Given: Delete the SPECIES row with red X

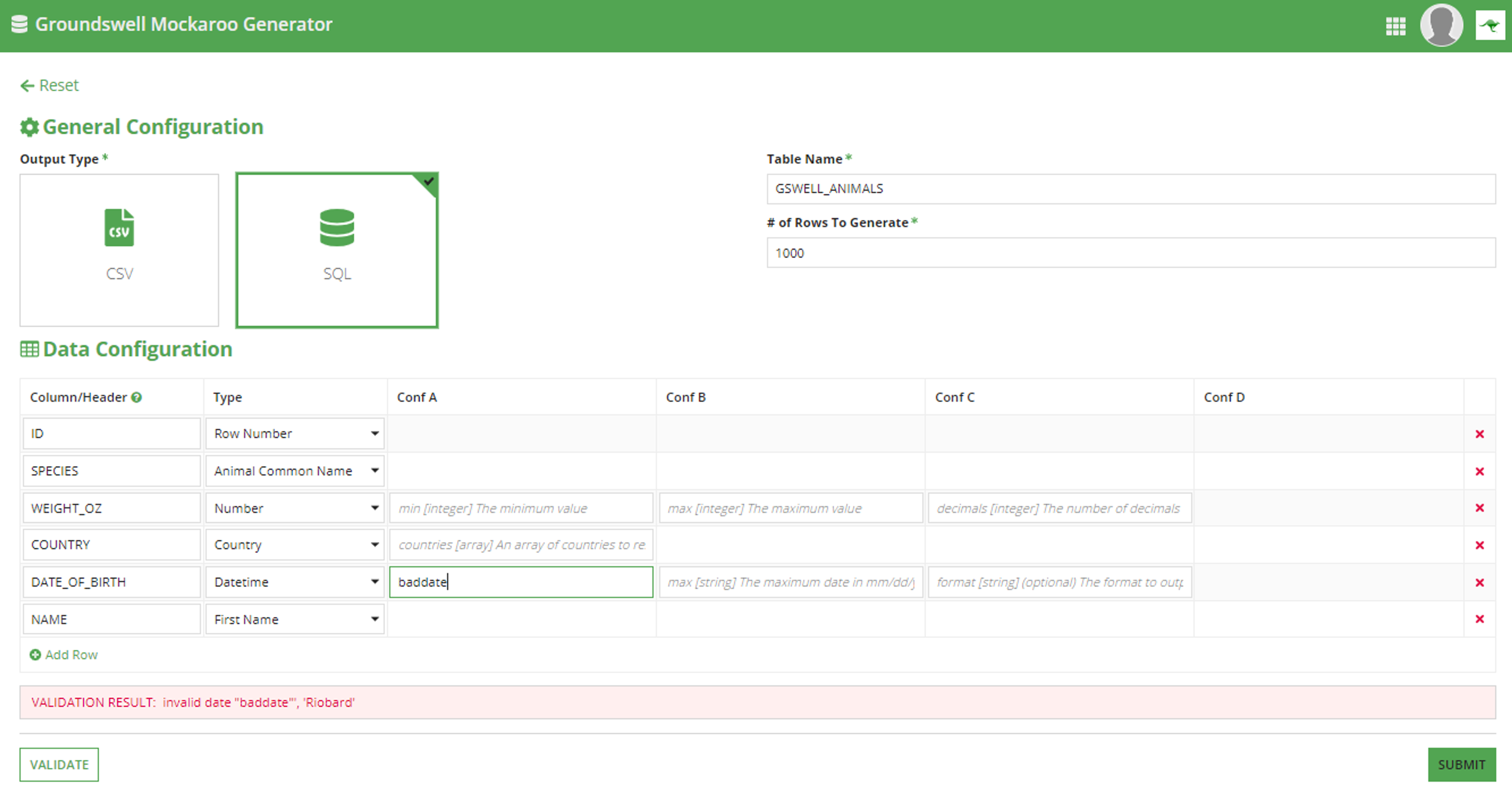Looking at the screenshot, I should (1479, 471).
